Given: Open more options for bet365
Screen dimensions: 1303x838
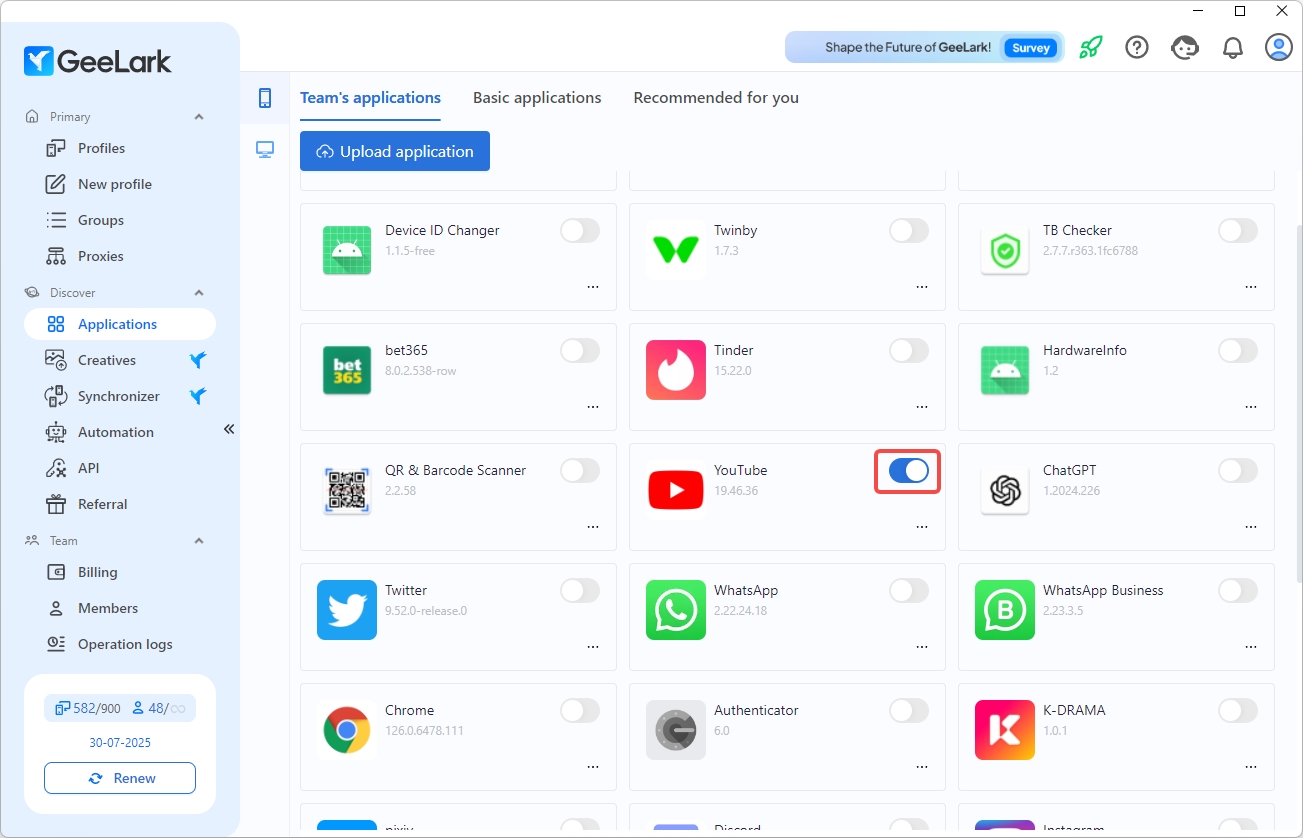Looking at the screenshot, I should [593, 407].
